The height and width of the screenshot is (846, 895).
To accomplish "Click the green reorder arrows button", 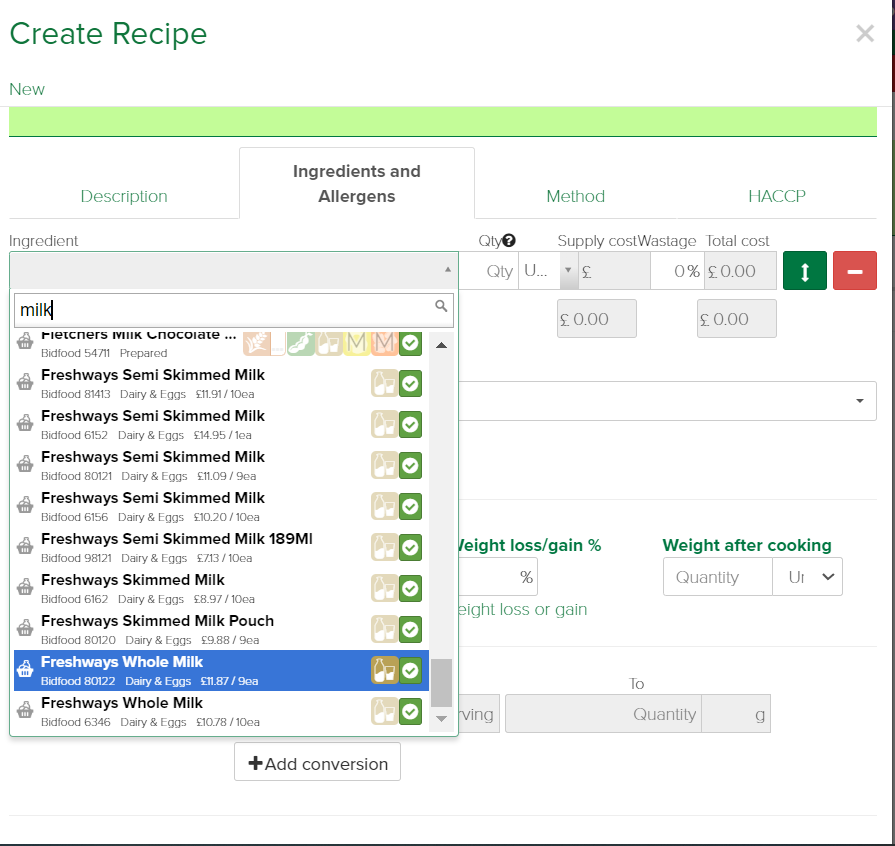I will (x=804, y=271).
